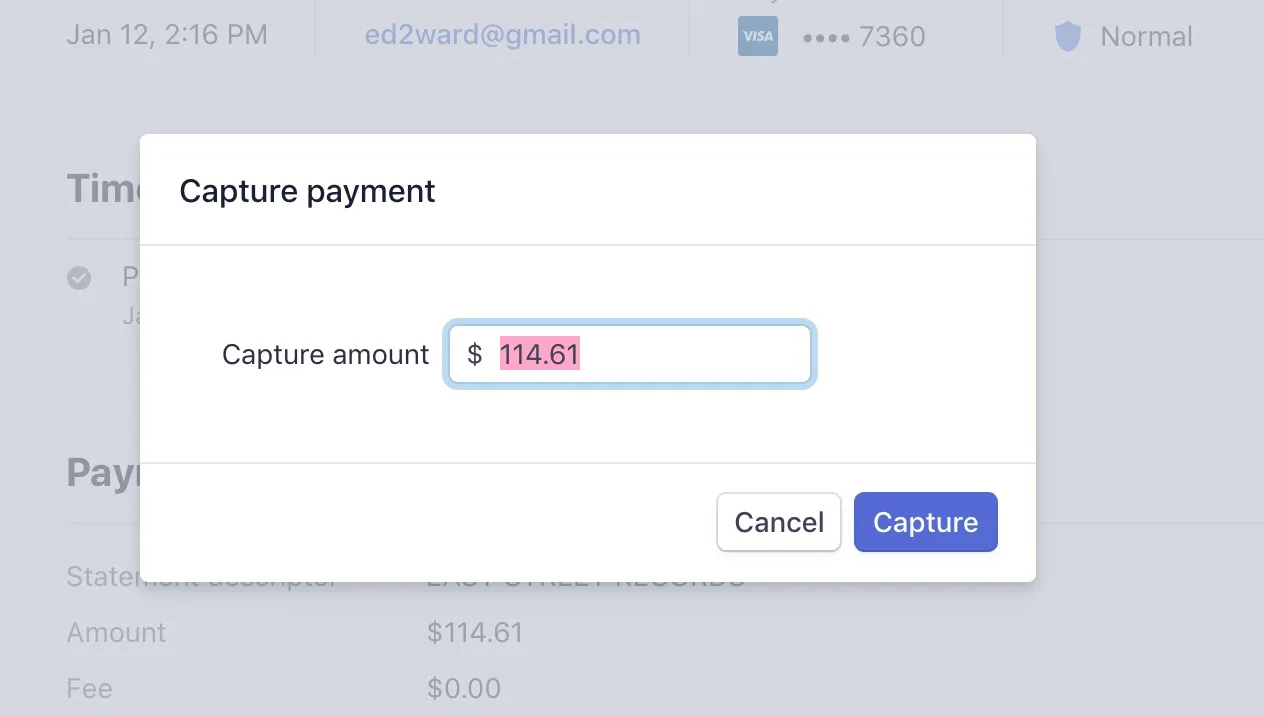The width and height of the screenshot is (1264, 716).
Task: Select the $114.61 amount in payment details
Action: point(474,633)
